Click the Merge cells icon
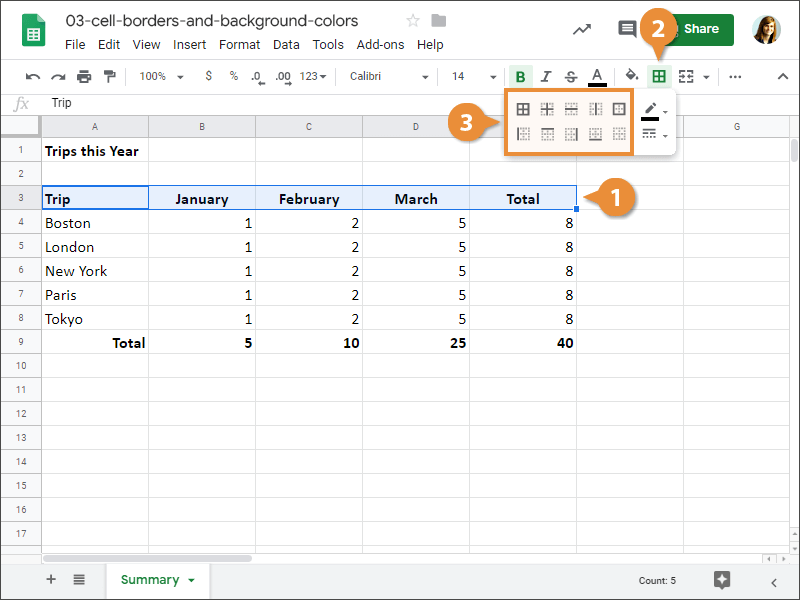Screen dimensions: 800x600 (686, 77)
